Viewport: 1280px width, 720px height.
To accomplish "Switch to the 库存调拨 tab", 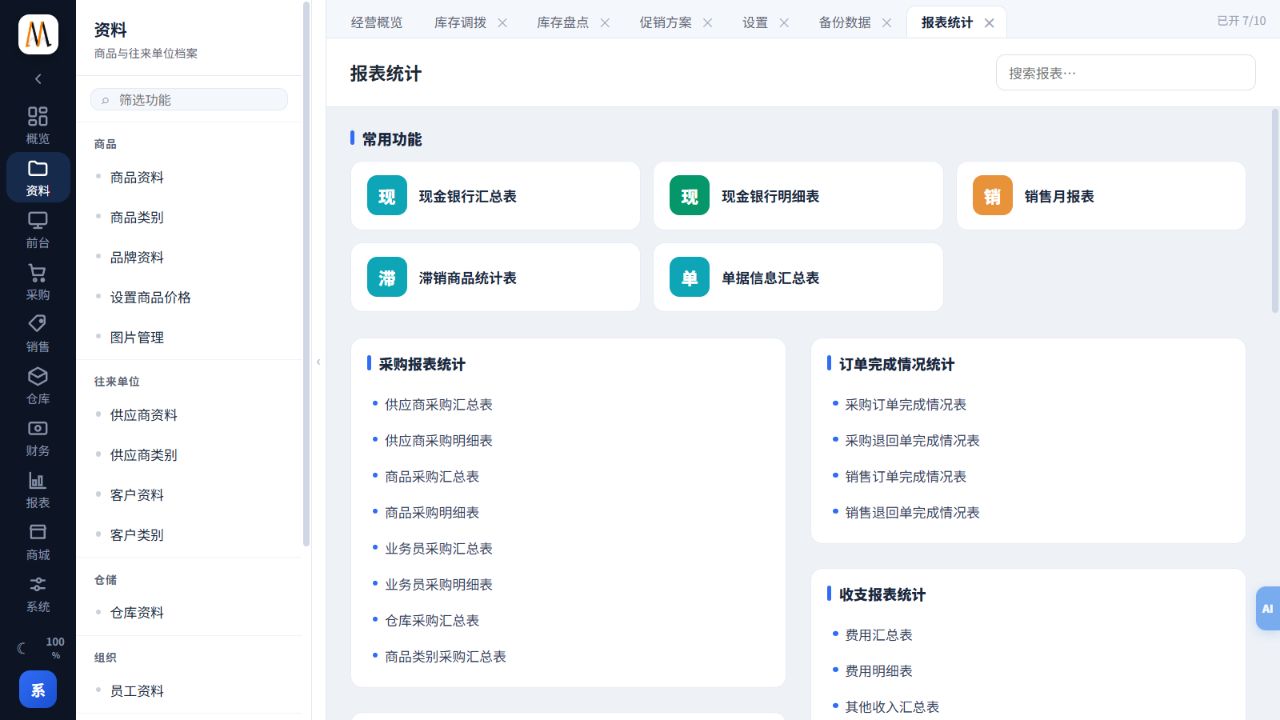I will click(461, 22).
